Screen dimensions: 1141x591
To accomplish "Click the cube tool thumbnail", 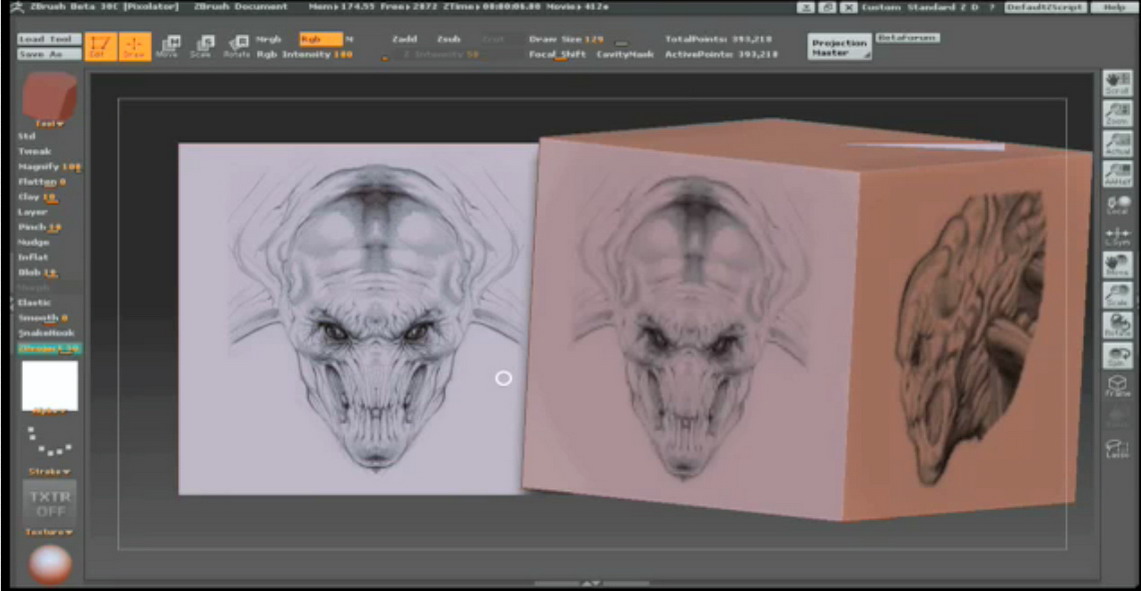I will [49, 96].
